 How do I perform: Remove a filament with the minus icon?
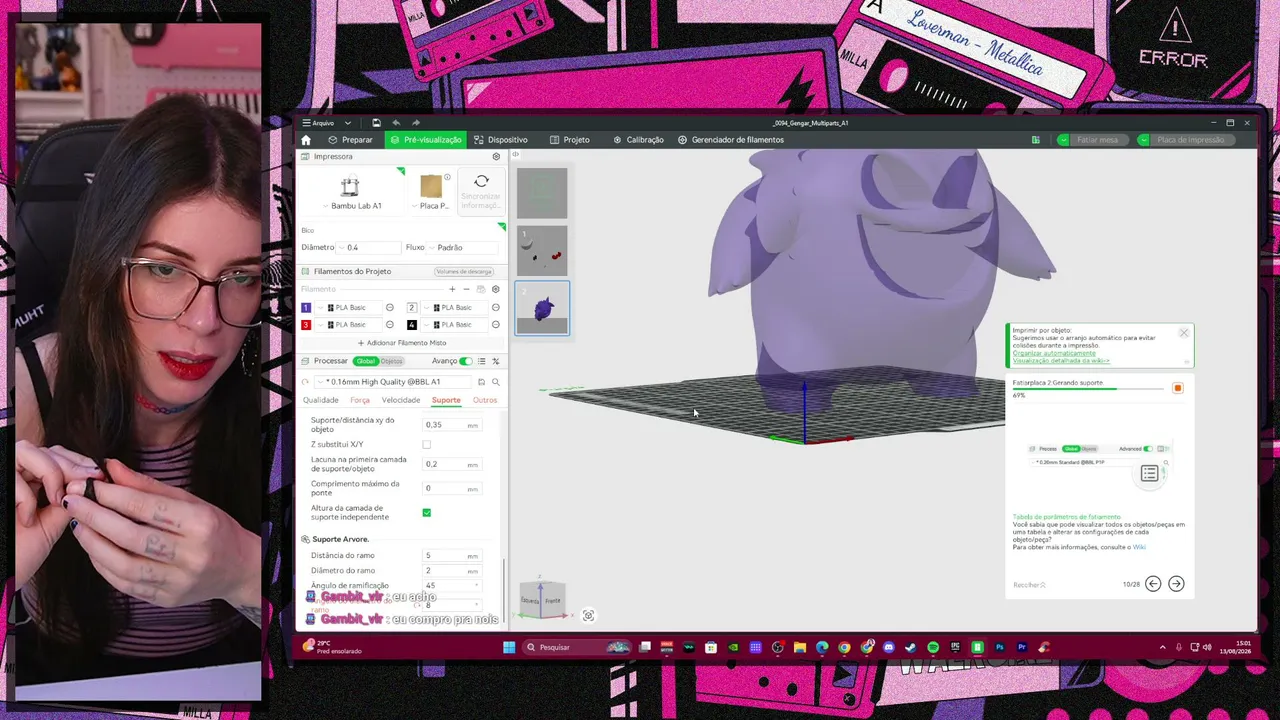coord(466,289)
